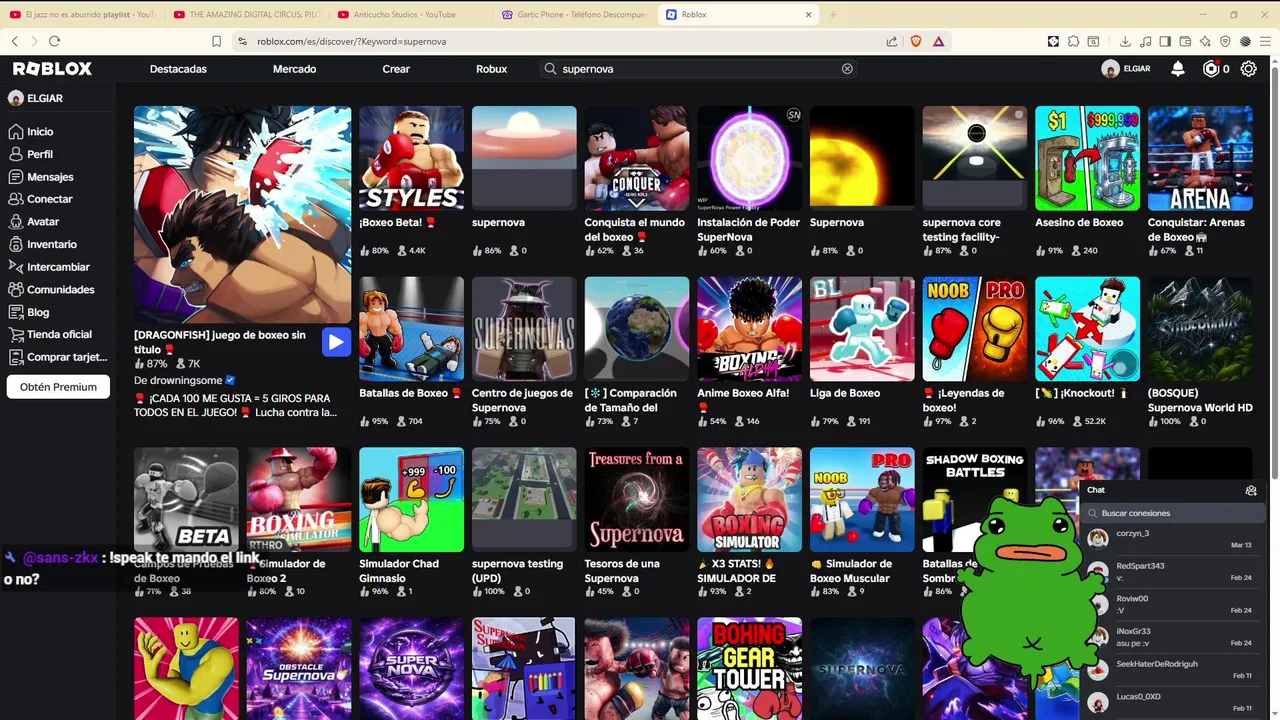
Task: Open a new browser tab with the plus
Action: coord(833,14)
